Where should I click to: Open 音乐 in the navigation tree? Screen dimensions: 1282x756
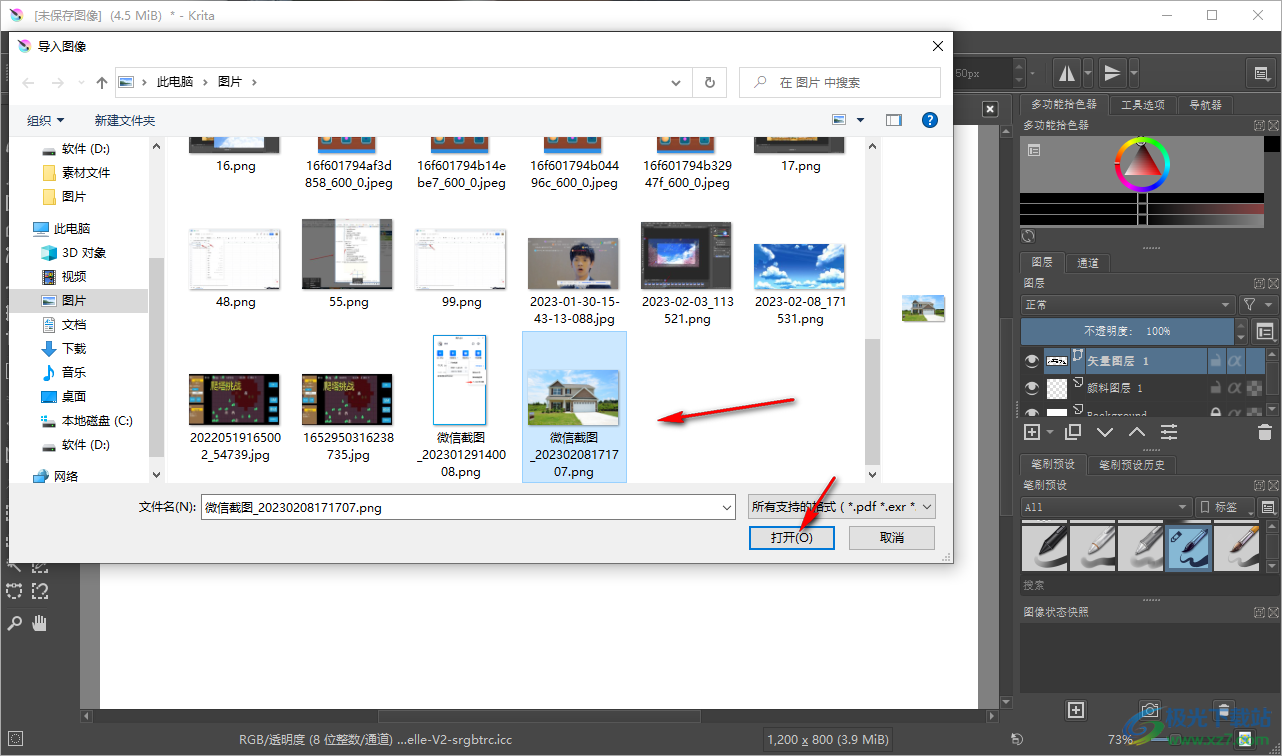74,372
